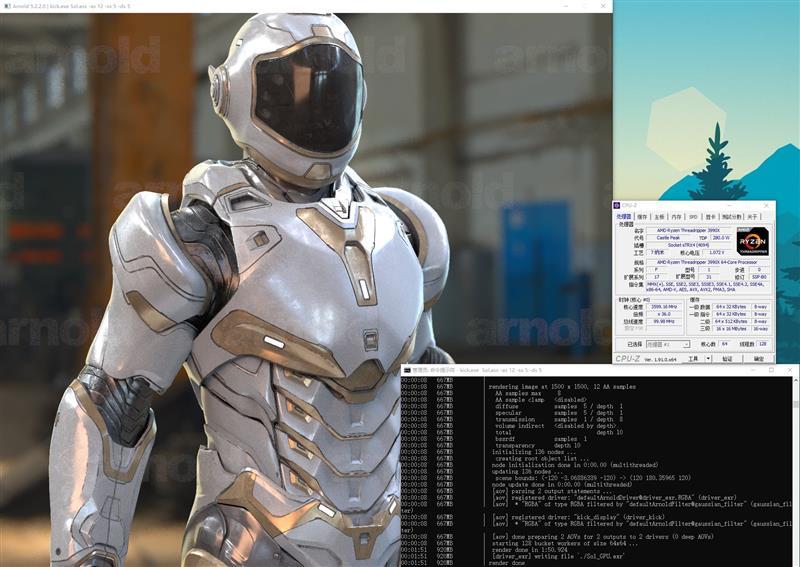Switch to the 主板 tab
This screenshot has width=800, height=567.
(659, 217)
